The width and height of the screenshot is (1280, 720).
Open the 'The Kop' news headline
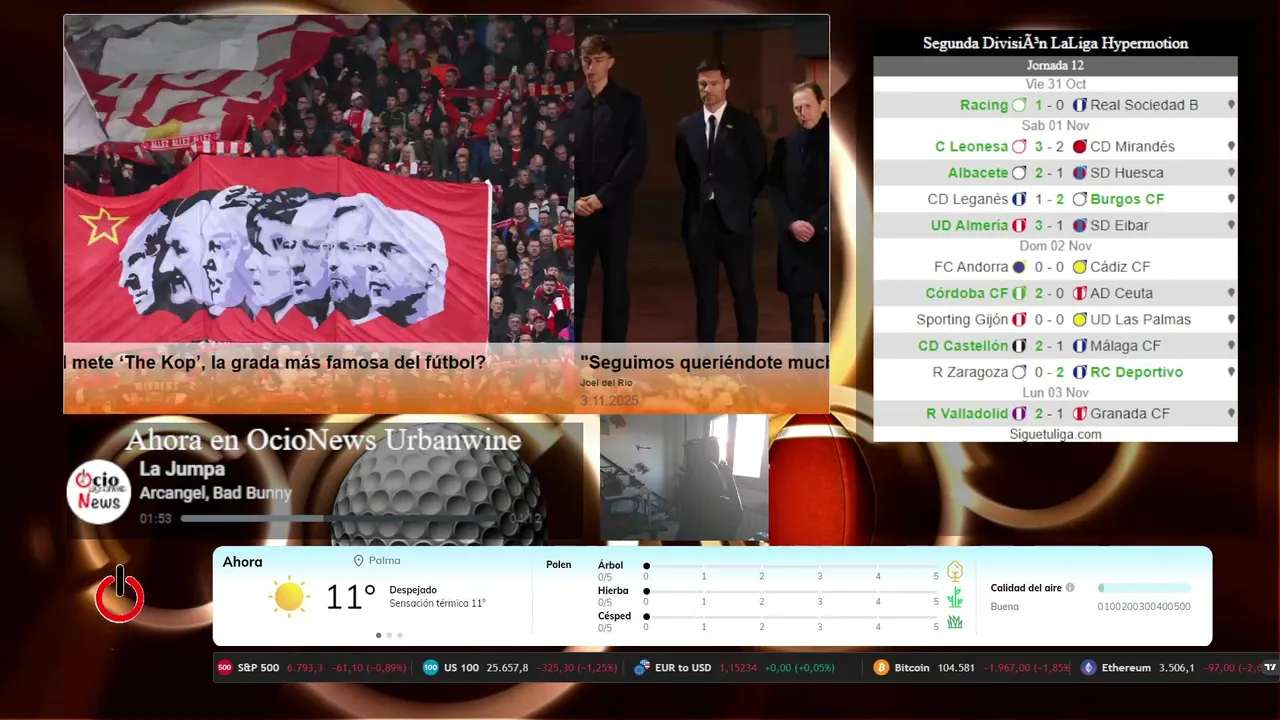pos(275,363)
